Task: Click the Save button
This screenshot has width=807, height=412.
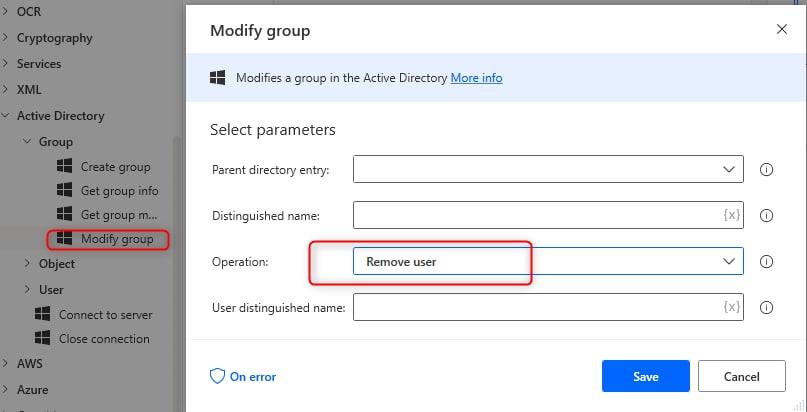Action: [x=645, y=377]
